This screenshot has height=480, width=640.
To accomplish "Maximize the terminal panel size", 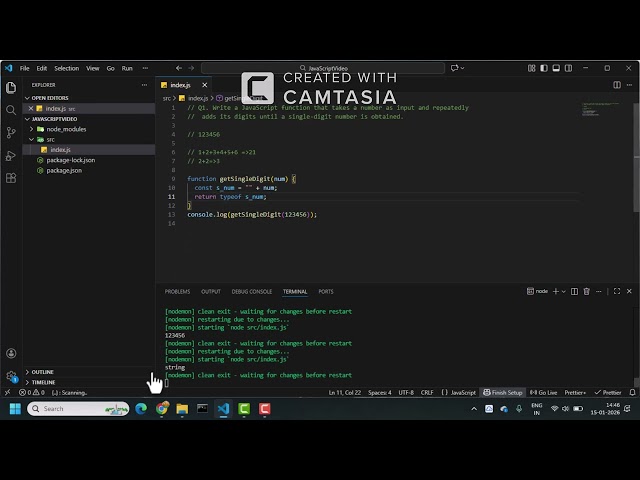I will click(x=617, y=291).
